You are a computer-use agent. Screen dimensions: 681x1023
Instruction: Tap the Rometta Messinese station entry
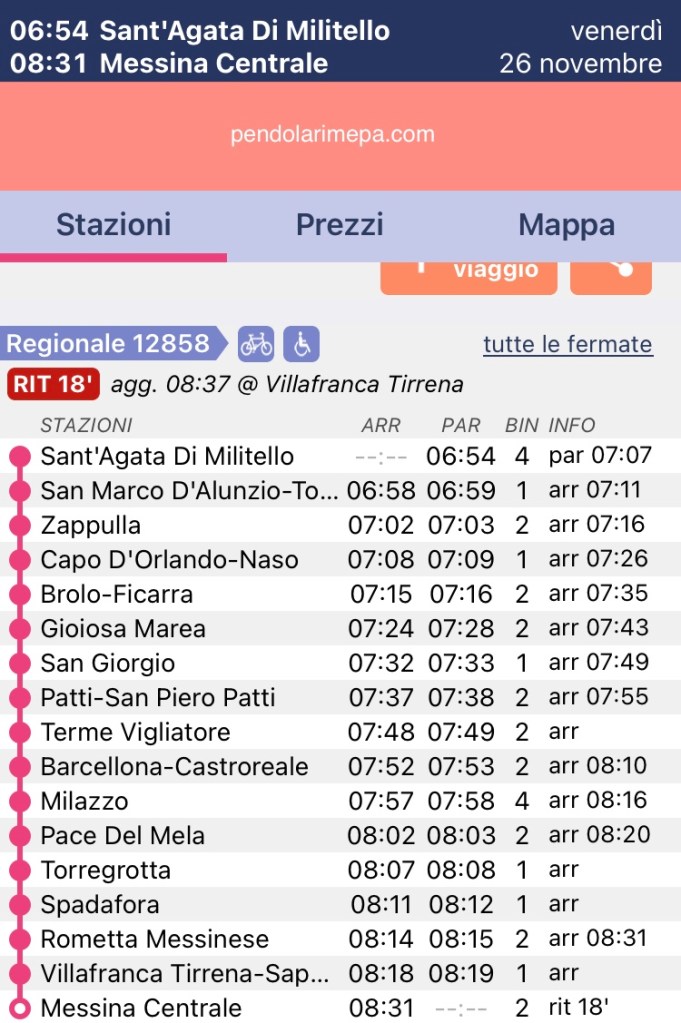154,939
